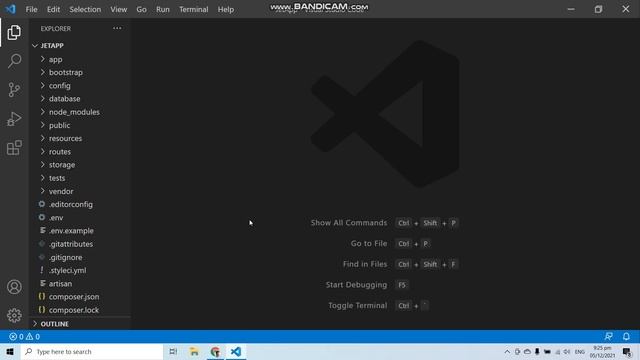Expand the app folder

[81, 59]
